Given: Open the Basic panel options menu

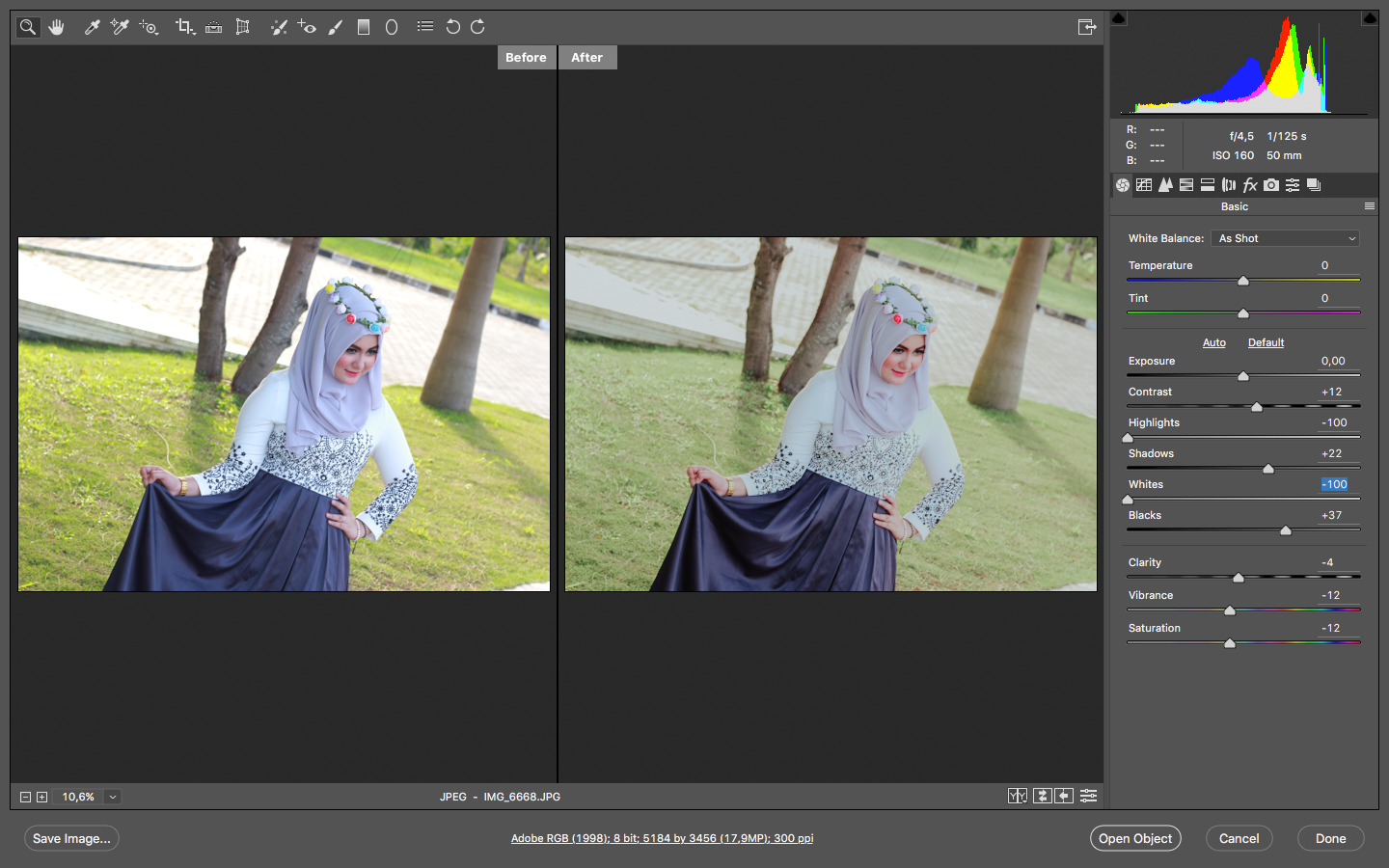Looking at the screenshot, I should (x=1369, y=206).
